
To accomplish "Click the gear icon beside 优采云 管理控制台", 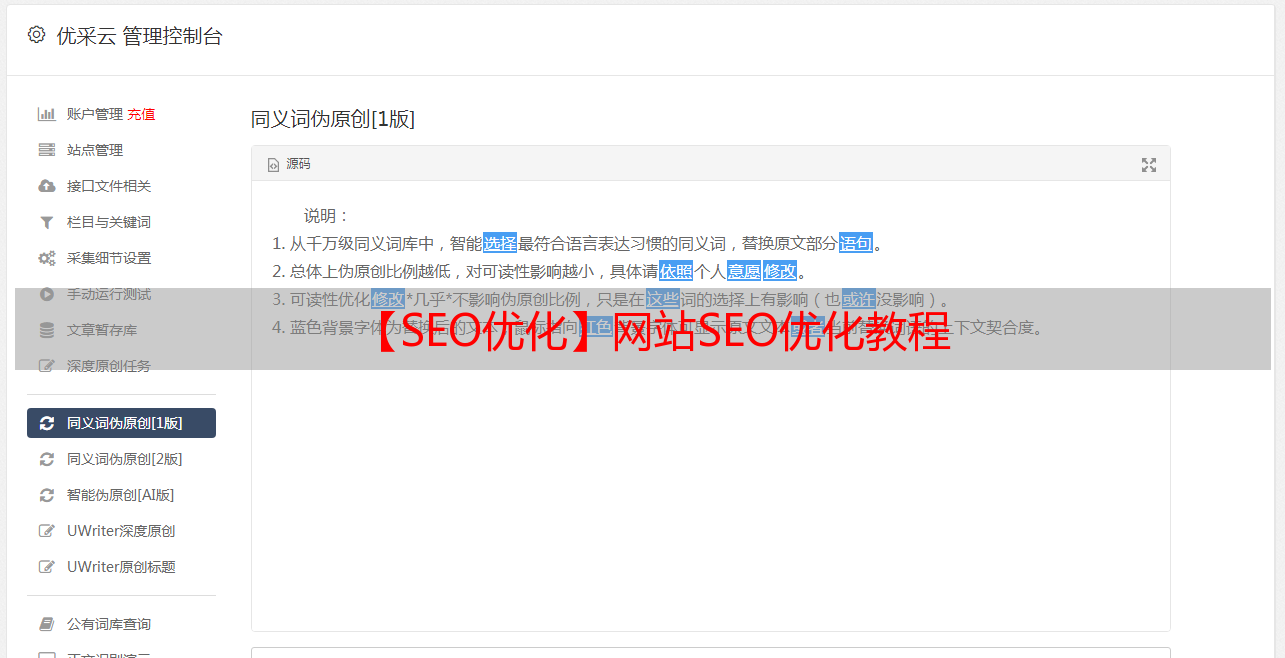I will coord(37,35).
